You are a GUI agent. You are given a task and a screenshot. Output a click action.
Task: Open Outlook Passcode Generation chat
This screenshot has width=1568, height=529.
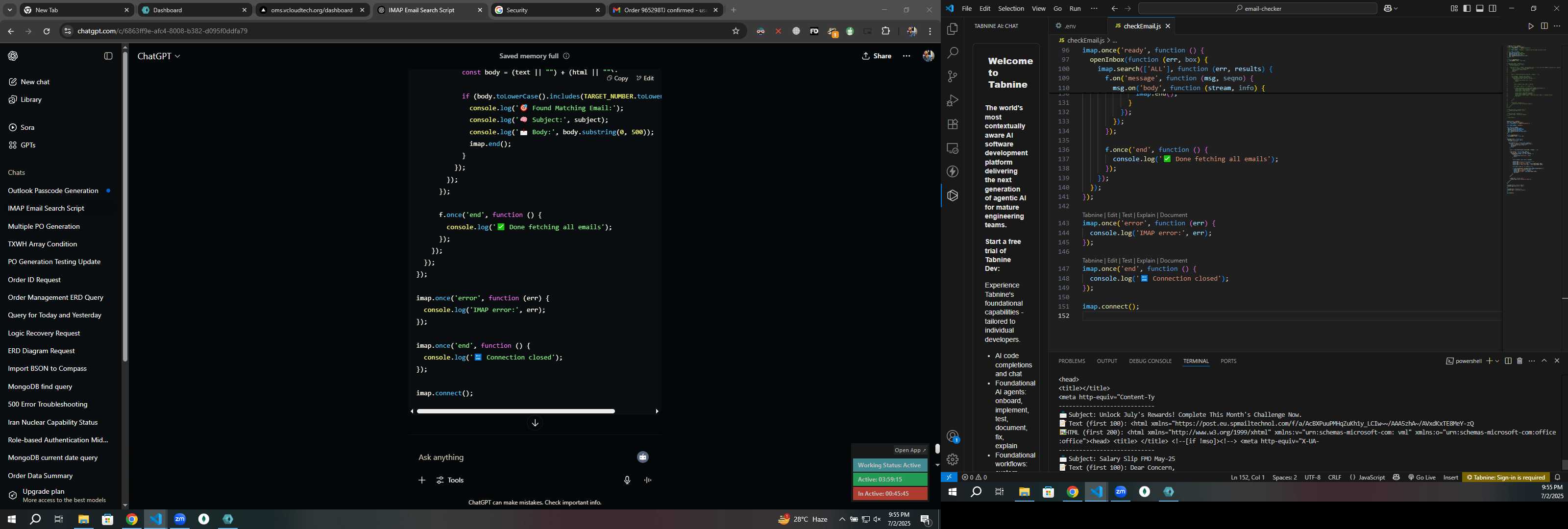click(53, 191)
